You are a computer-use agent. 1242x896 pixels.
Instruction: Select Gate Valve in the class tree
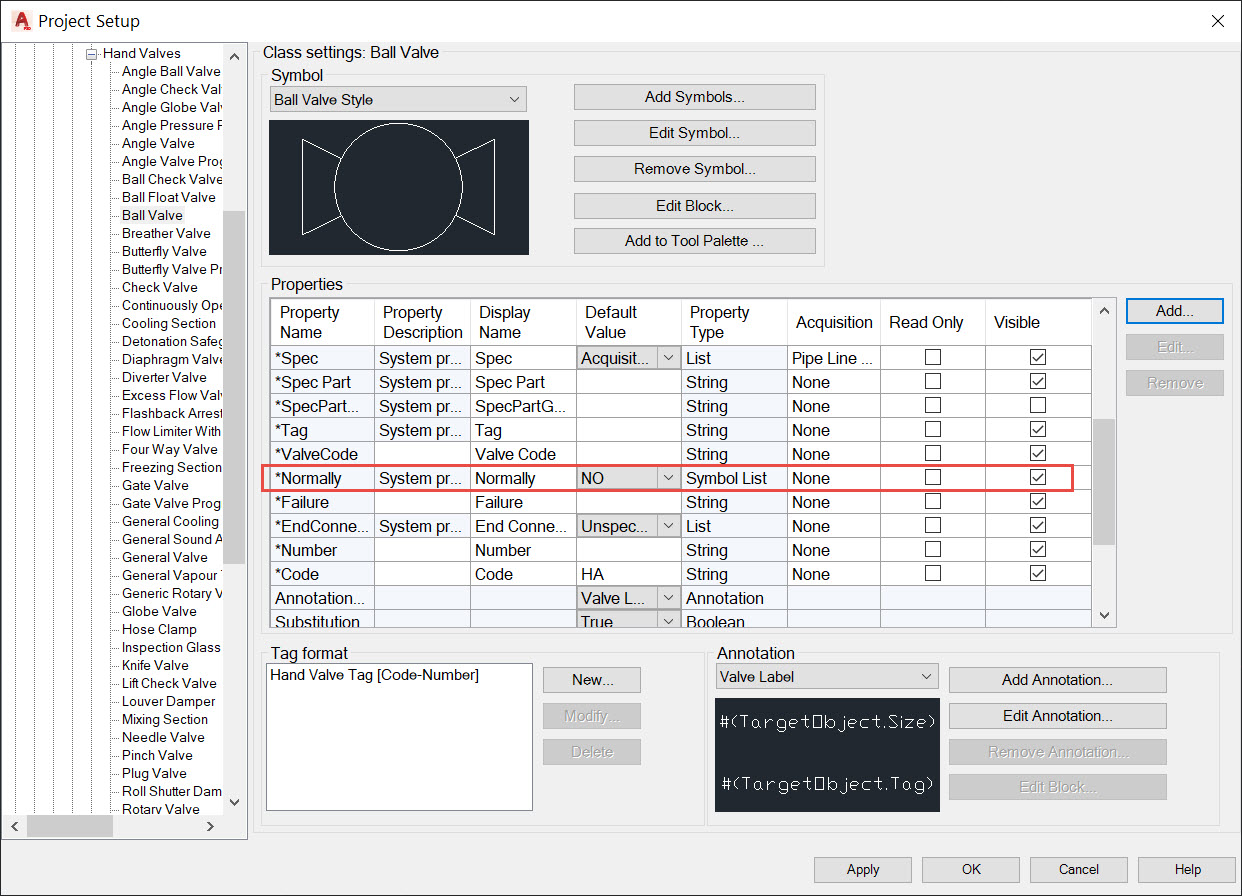(x=155, y=485)
